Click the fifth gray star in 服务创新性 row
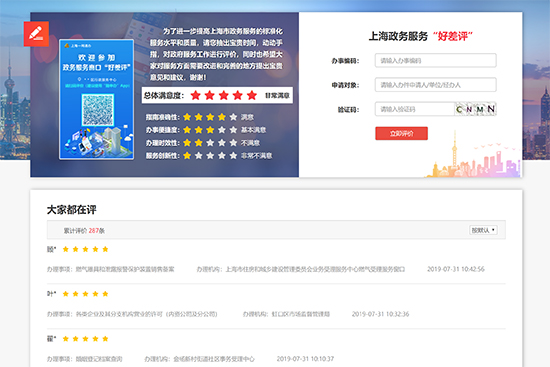This screenshot has height=367, width=550. 233,155
